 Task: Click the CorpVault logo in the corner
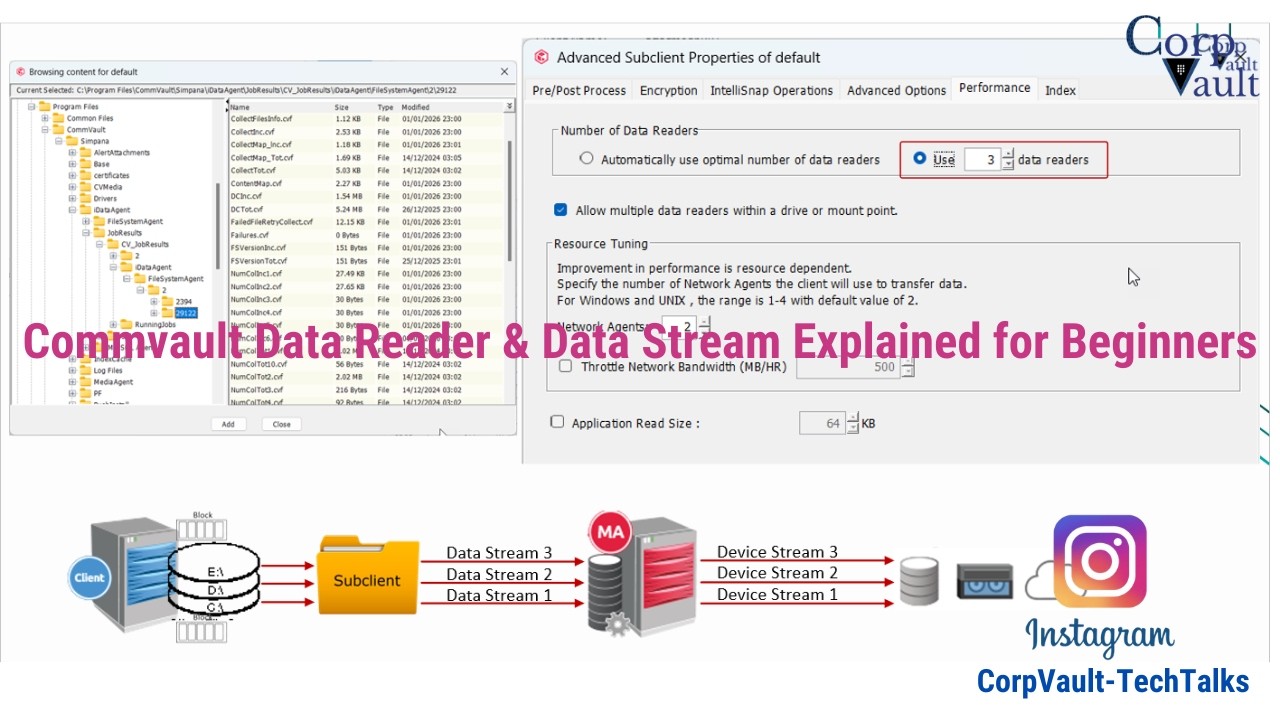[1192, 56]
